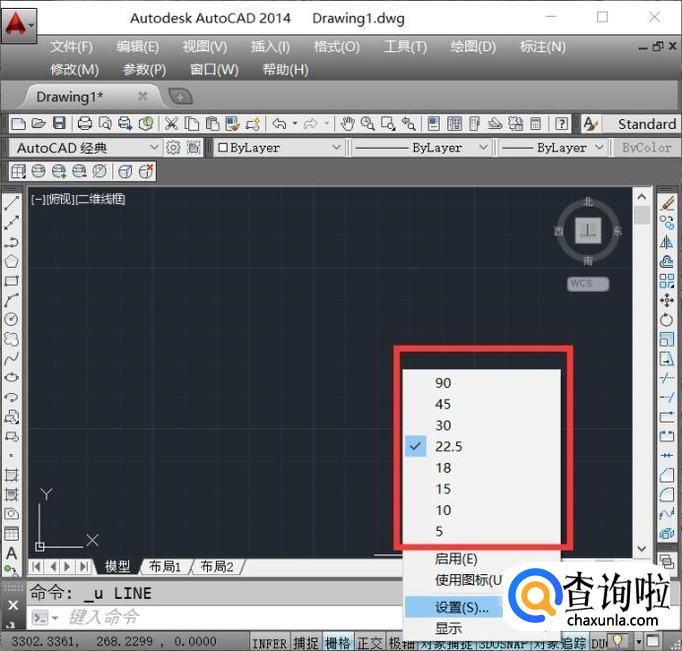Select the Multiline Text A tool

pyautogui.click(x=11, y=553)
